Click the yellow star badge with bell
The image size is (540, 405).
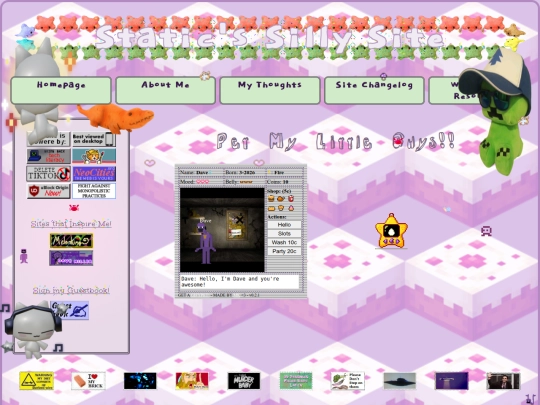pos(391,231)
